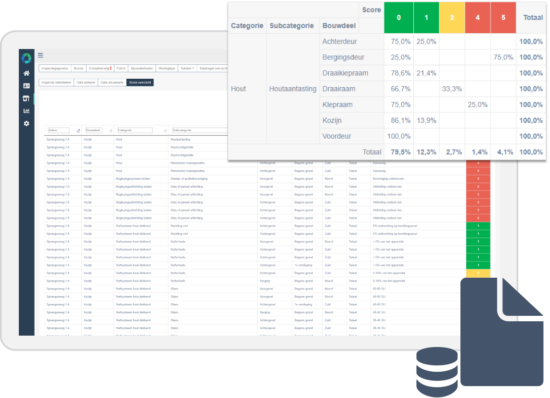Click the Categorie column filter field
The width and height of the screenshot is (550, 398).
pos(135,130)
